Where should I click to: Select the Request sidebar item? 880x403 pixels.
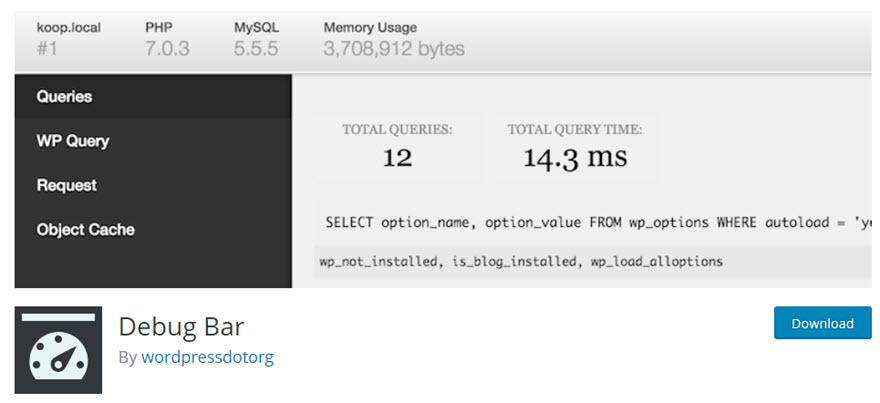tap(67, 185)
